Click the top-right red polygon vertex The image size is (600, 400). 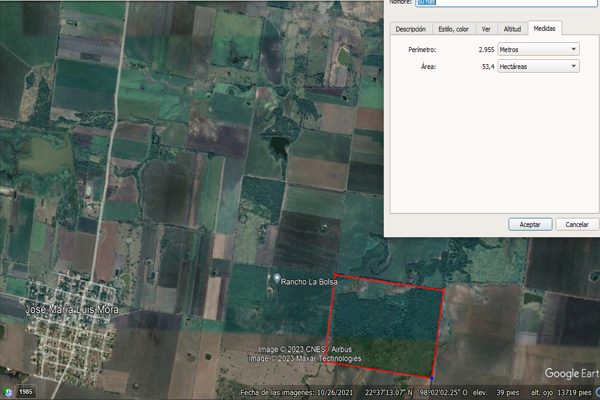click(445, 290)
